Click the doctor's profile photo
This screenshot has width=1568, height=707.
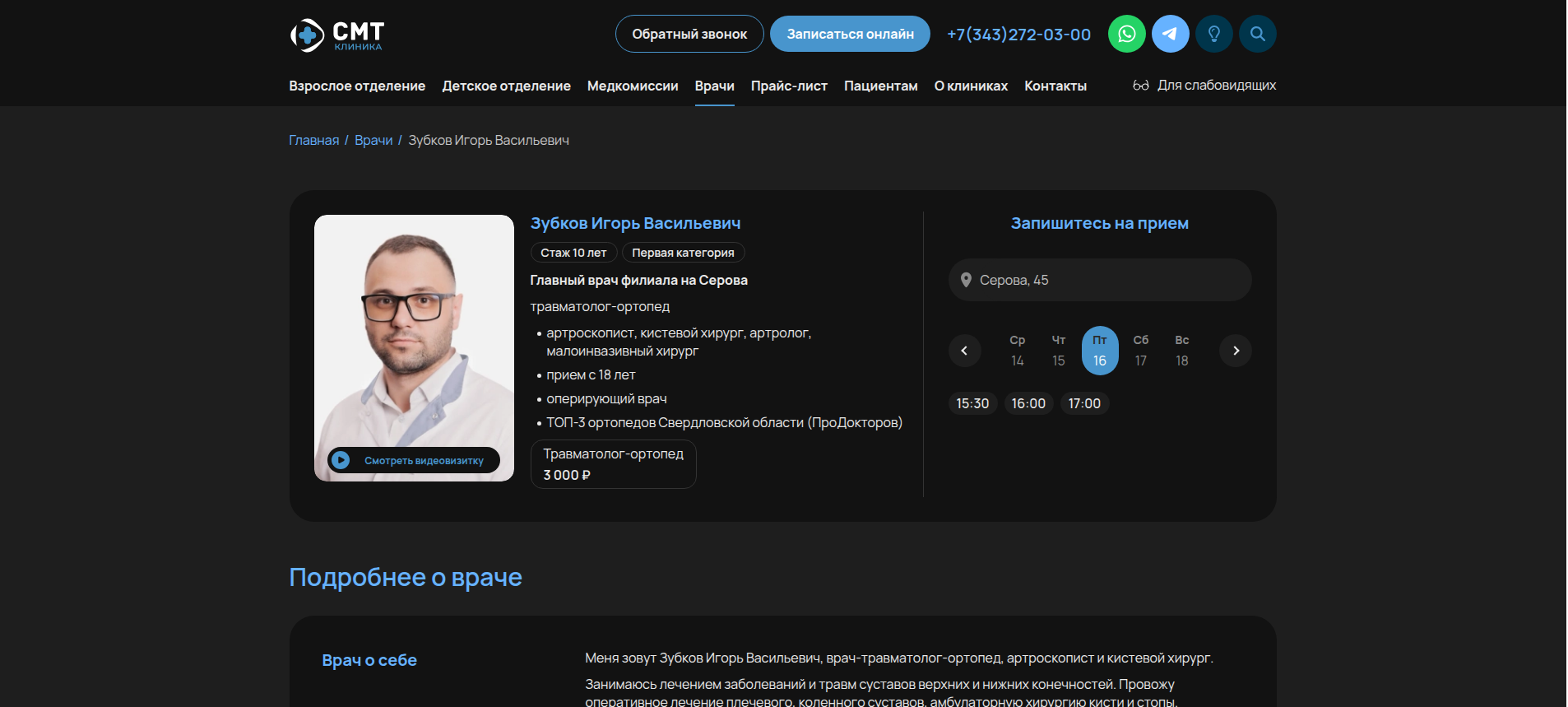coord(414,329)
